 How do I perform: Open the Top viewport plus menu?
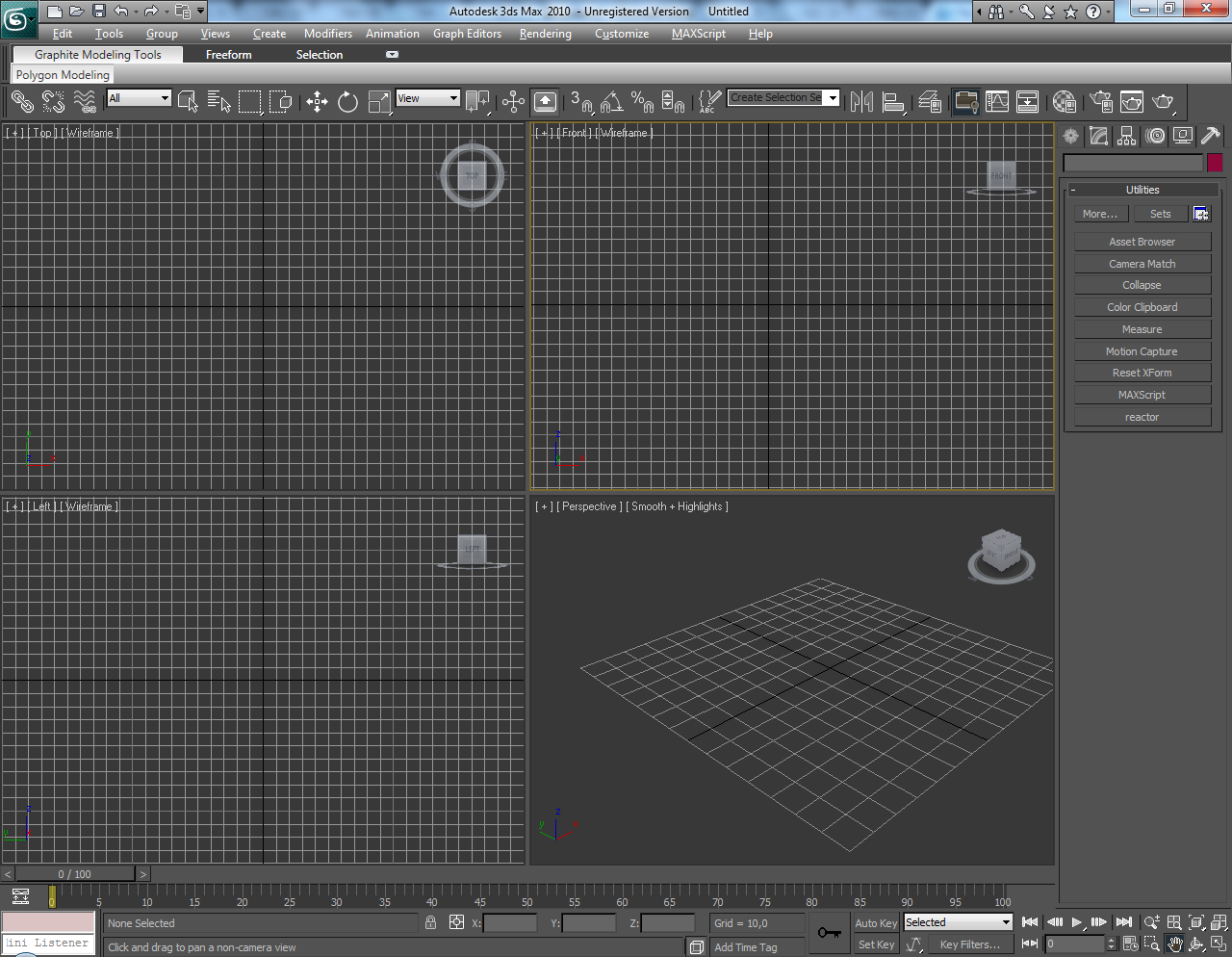coord(14,133)
